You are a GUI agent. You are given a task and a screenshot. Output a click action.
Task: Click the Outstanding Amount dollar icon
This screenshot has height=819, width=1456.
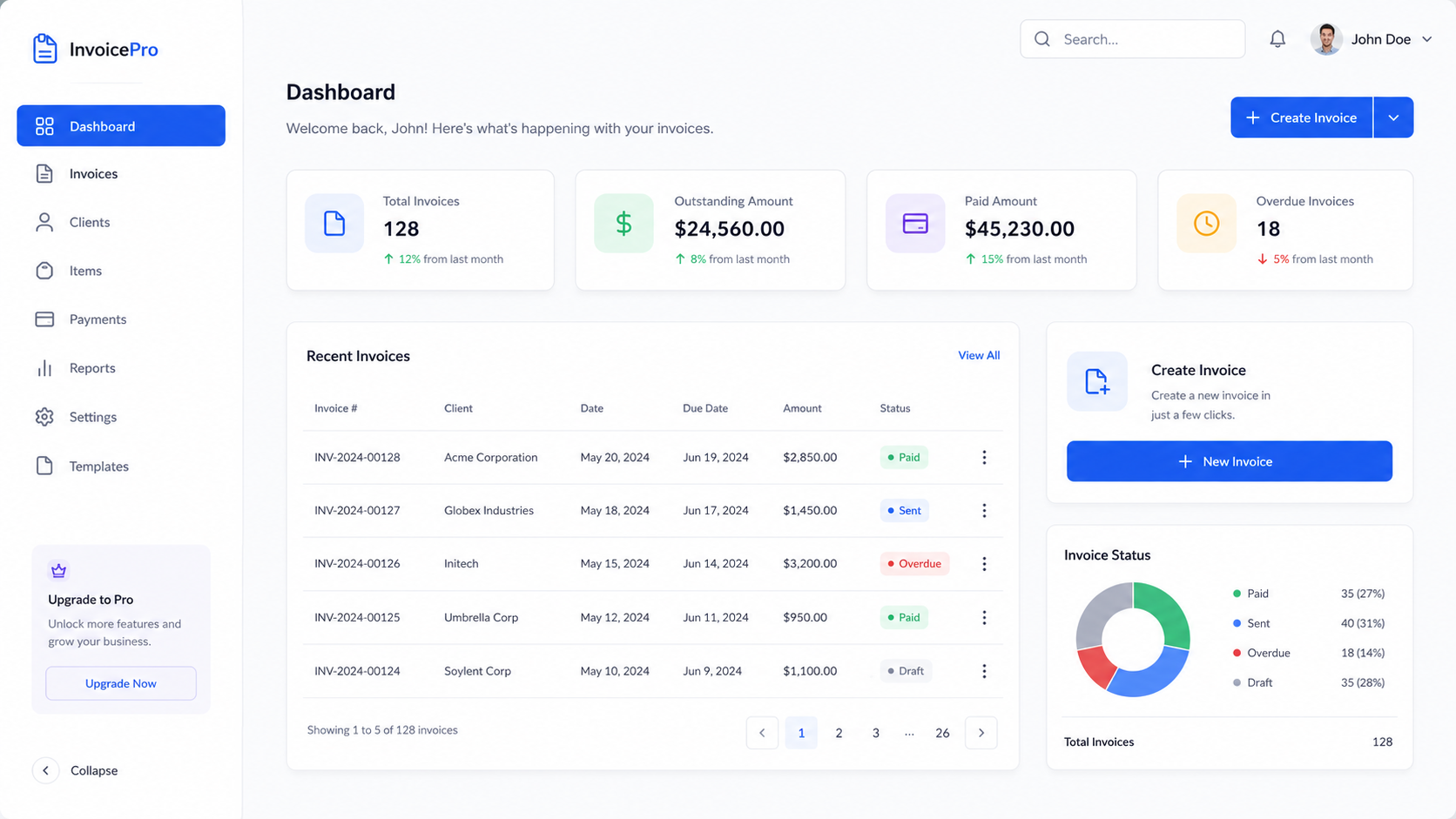(x=624, y=224)
